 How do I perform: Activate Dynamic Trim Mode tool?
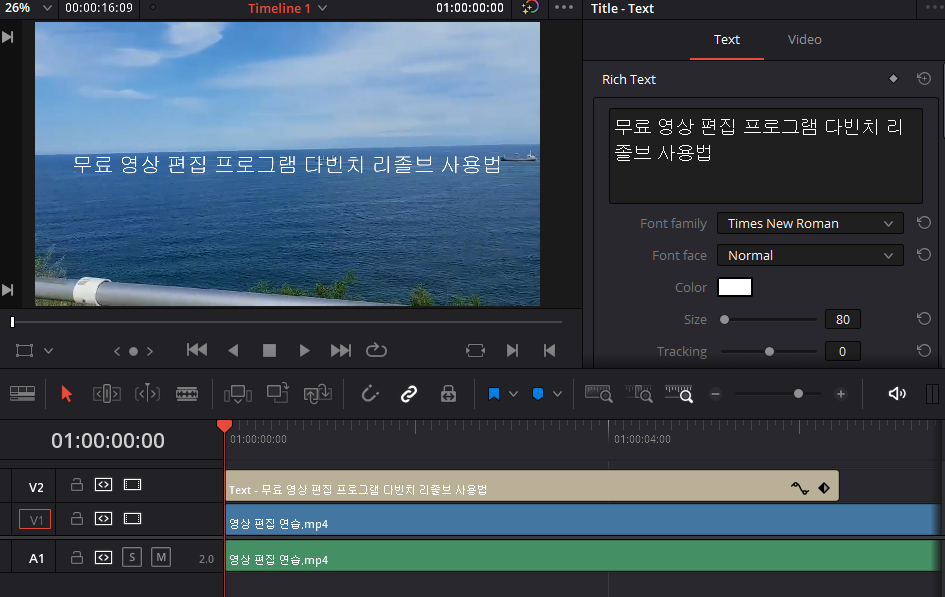[147, 394]
